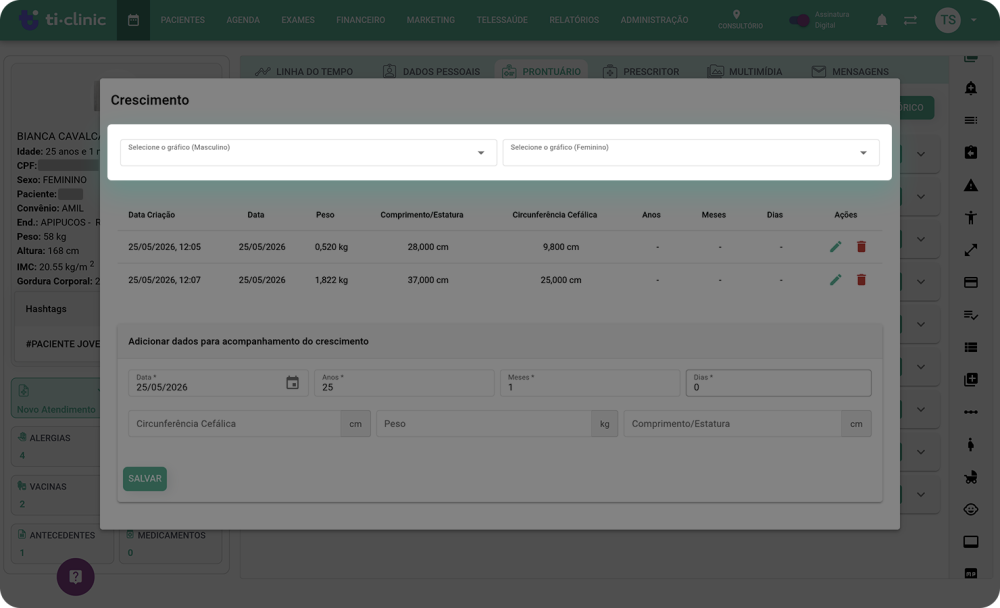Screen dimensions: 1000x608
Task: Expand the last section chevron behind dialog
Action: (x=921, y=494)
